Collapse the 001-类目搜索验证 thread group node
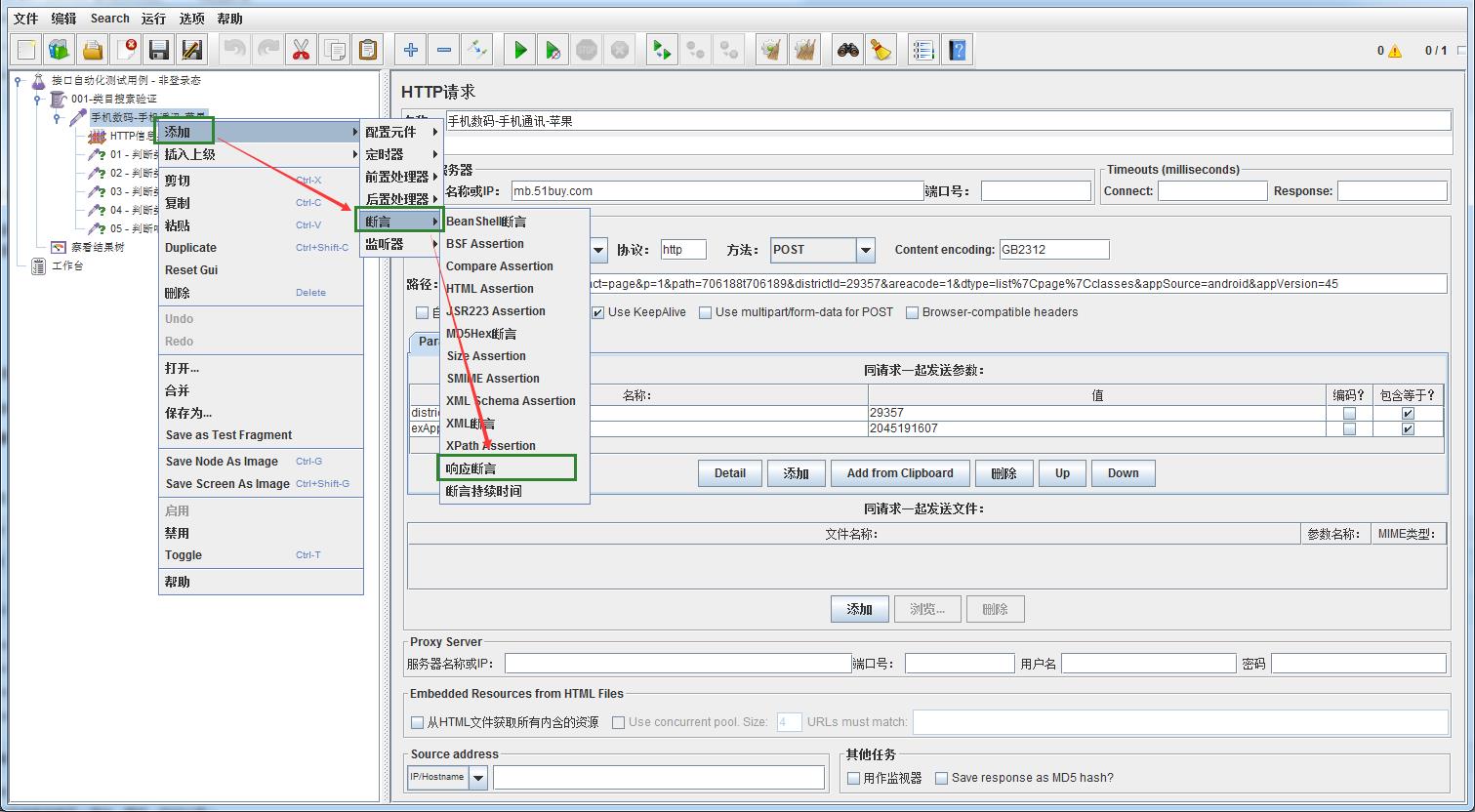Image resolution: width=1475 pixels, height=812 pixels. click(x=38, y=100)
